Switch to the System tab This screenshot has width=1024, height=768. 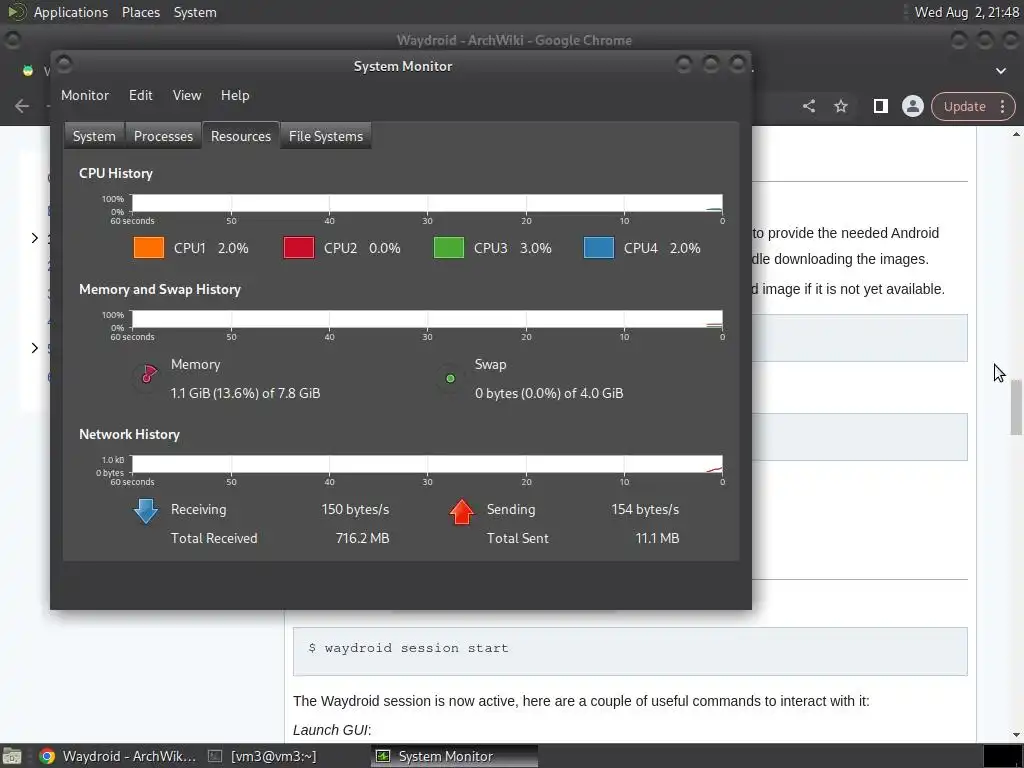(94, 136)
